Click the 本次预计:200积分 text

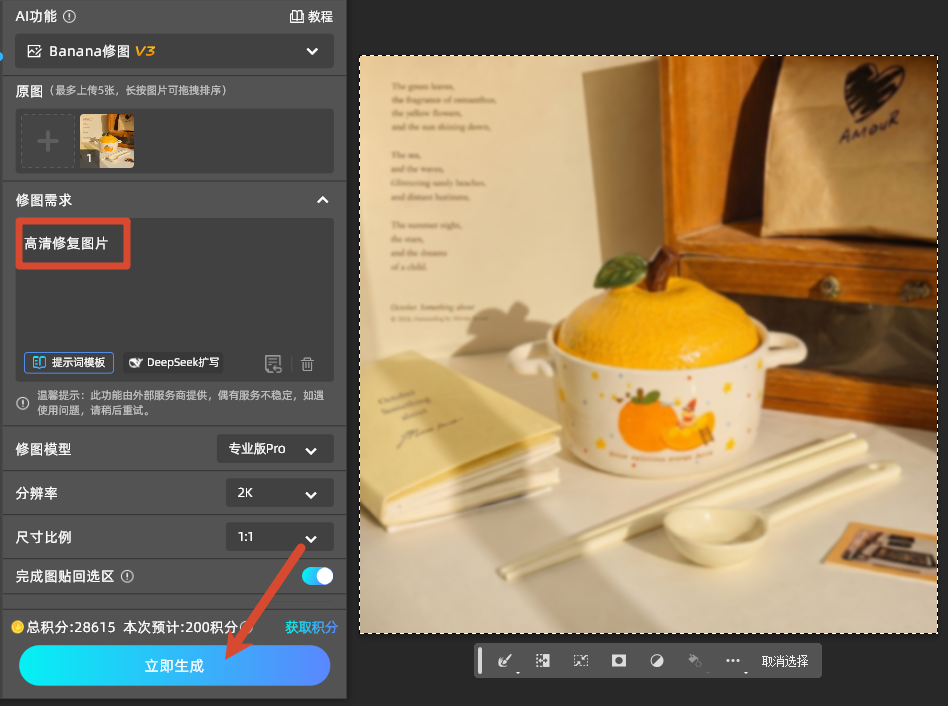point(180,627)
